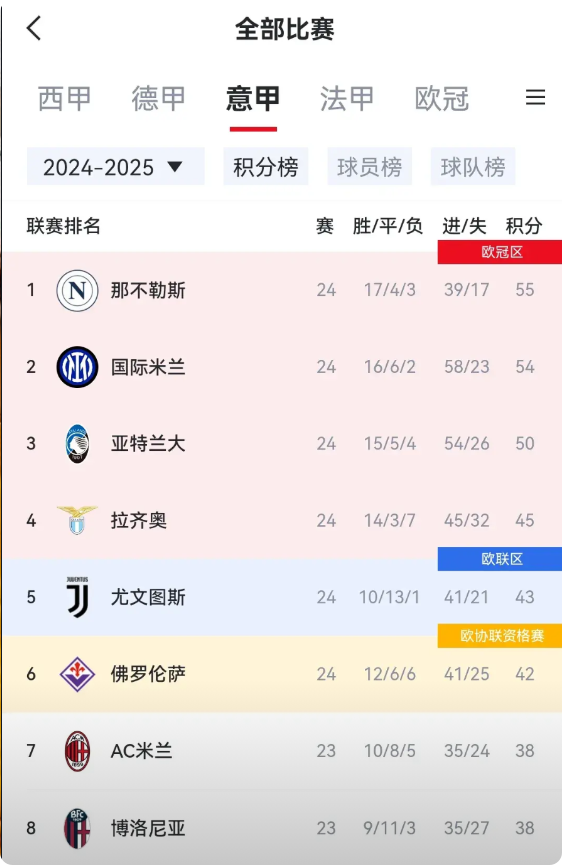The image size is (562, 865).
Task: Switch to the 法甲 league tab
Action: [x=347, y=99]
